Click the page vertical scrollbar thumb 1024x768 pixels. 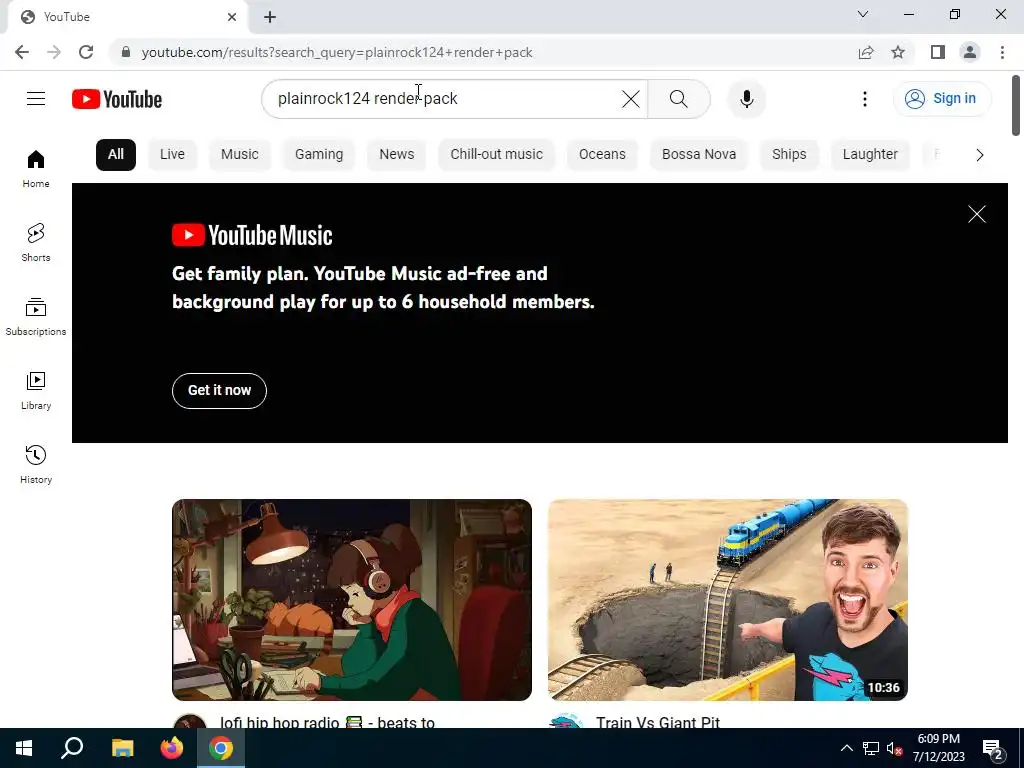1016,105
